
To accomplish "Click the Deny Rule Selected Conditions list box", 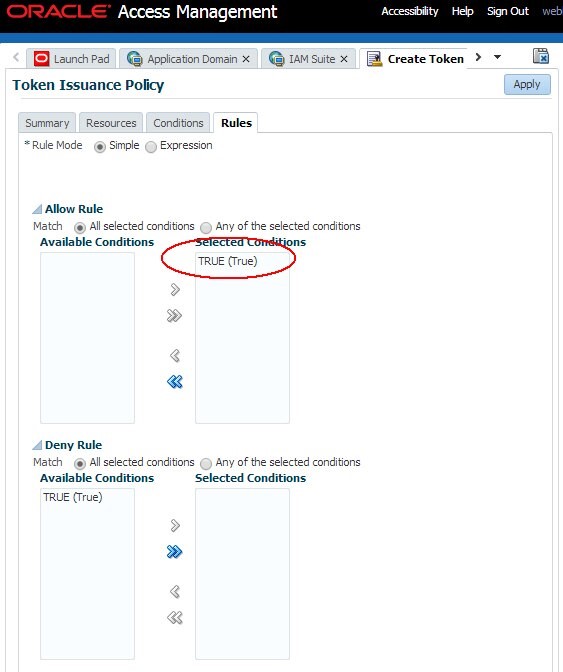I will (x=243, y=574).
